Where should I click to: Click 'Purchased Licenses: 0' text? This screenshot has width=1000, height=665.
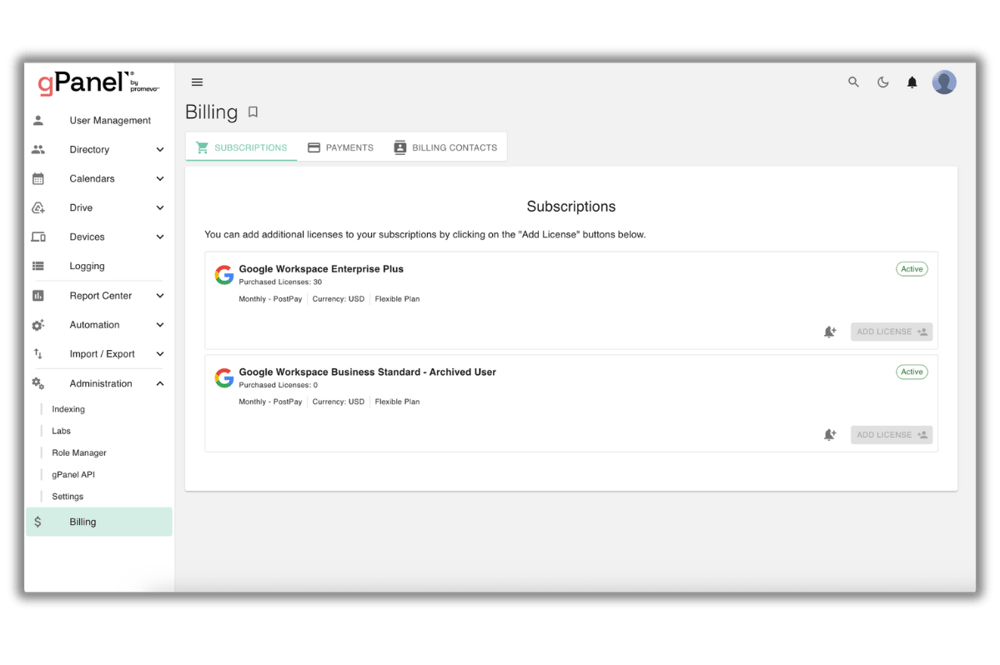[x=278, y=385]
